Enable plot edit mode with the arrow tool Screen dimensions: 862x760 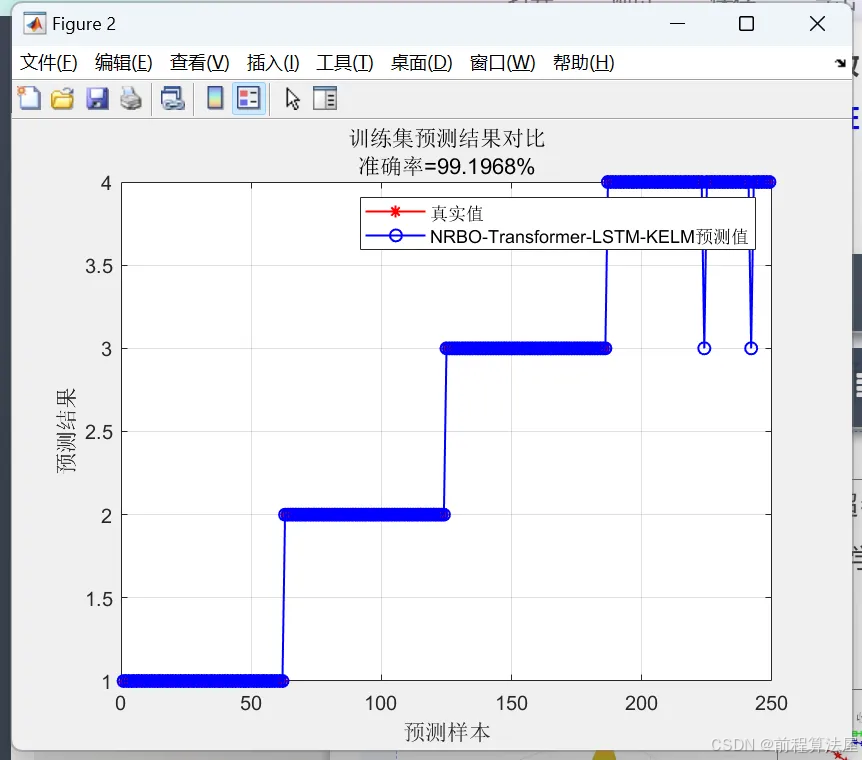pyautogui.click(x=290, y=98)
